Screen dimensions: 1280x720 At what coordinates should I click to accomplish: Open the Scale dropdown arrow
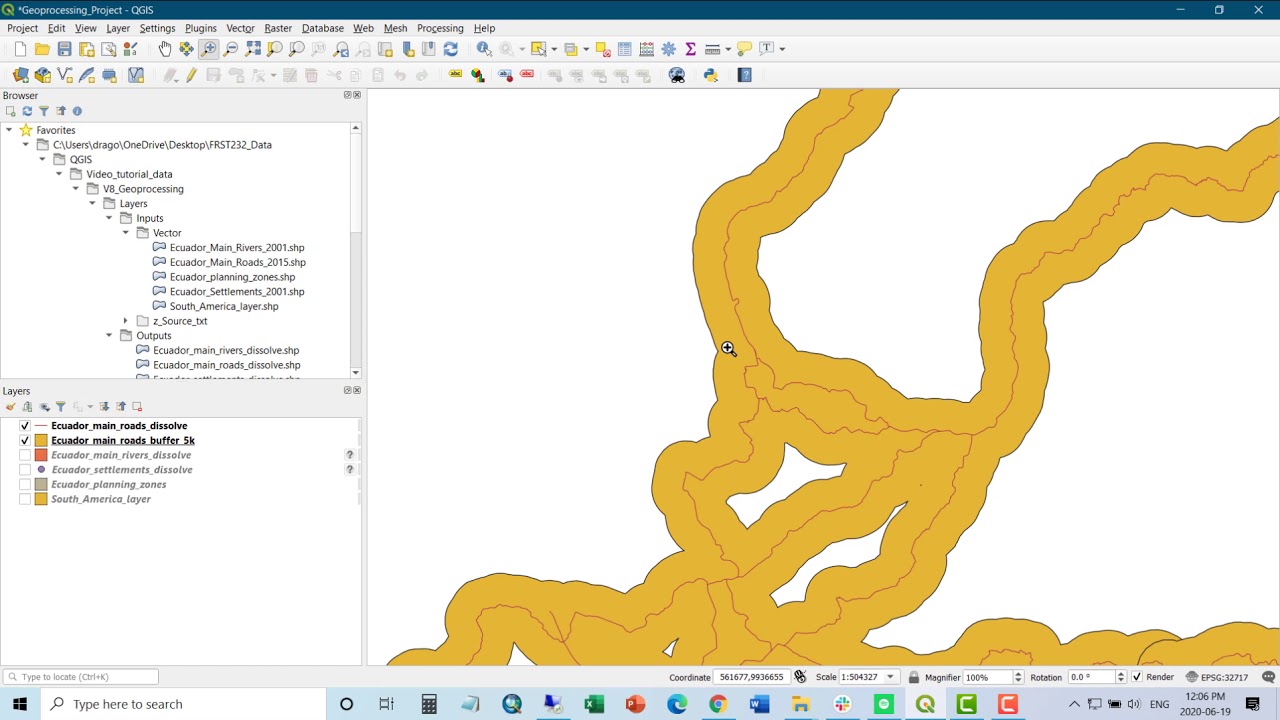pyautogui.click(x=890, y=677)
